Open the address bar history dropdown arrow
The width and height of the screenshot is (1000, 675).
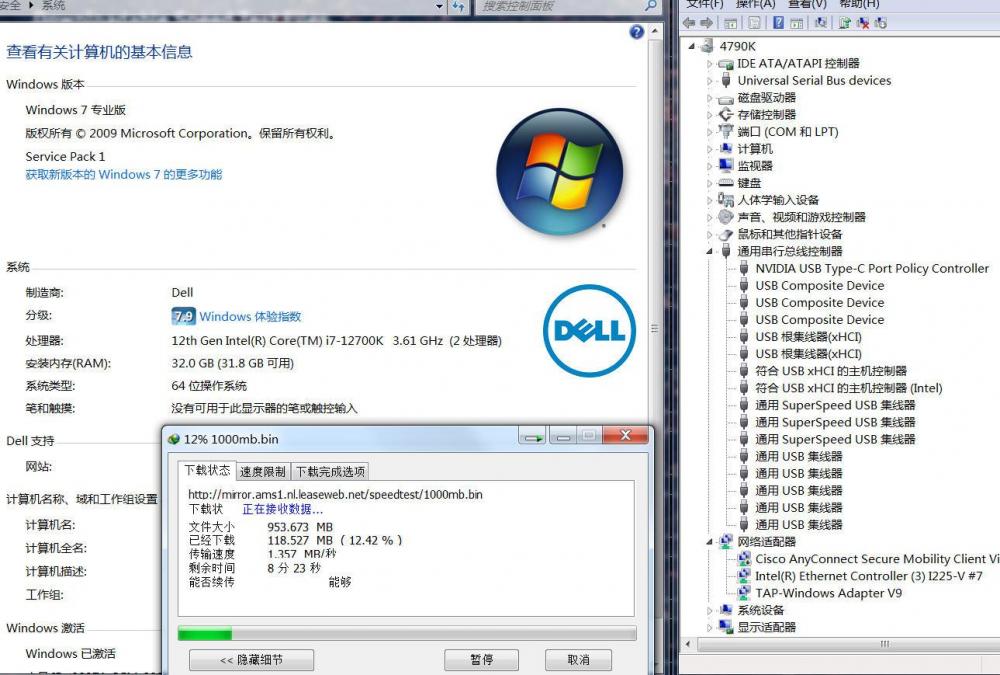[439, 6]
